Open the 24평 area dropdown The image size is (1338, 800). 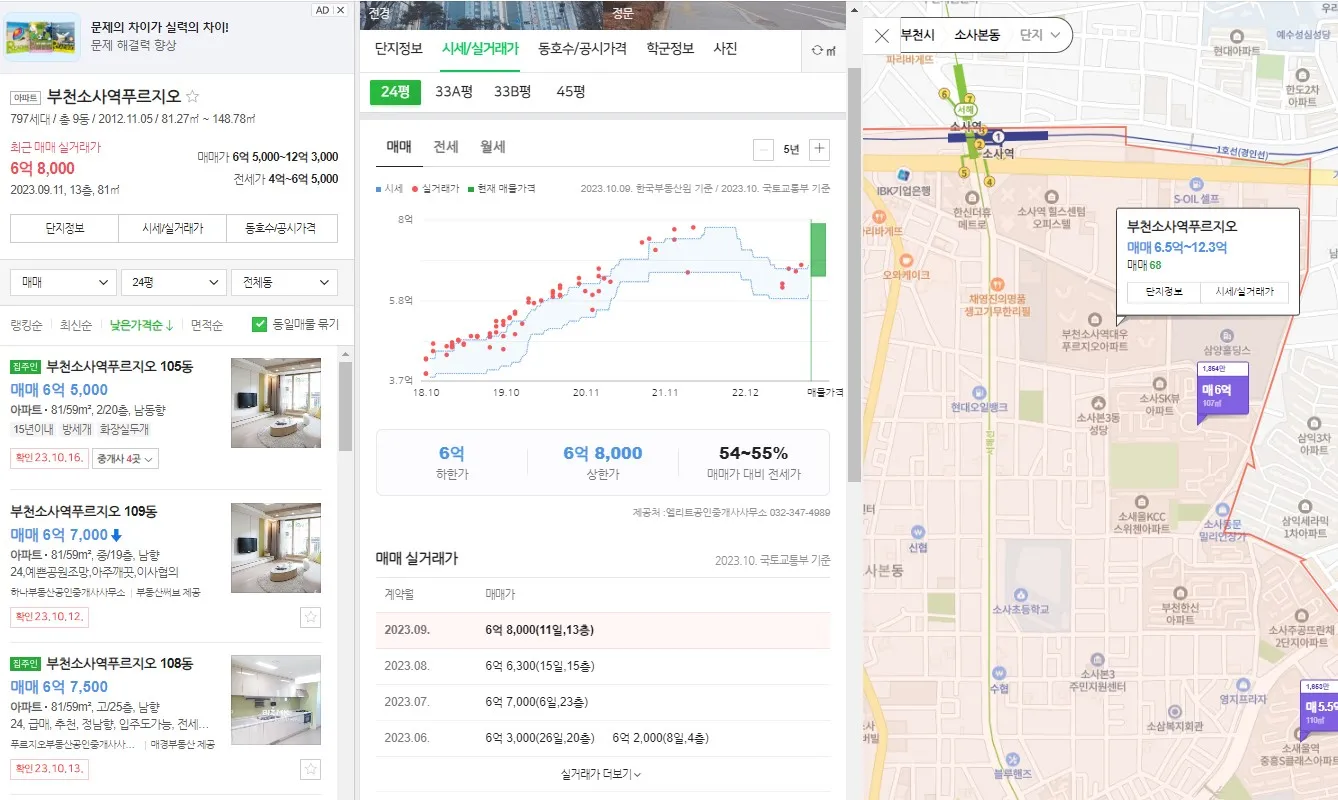pos(174,282)
